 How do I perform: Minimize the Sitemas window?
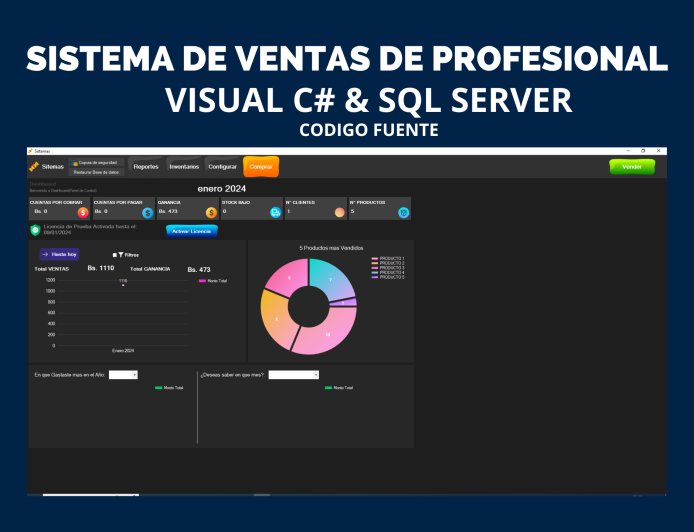pos(628,151)
